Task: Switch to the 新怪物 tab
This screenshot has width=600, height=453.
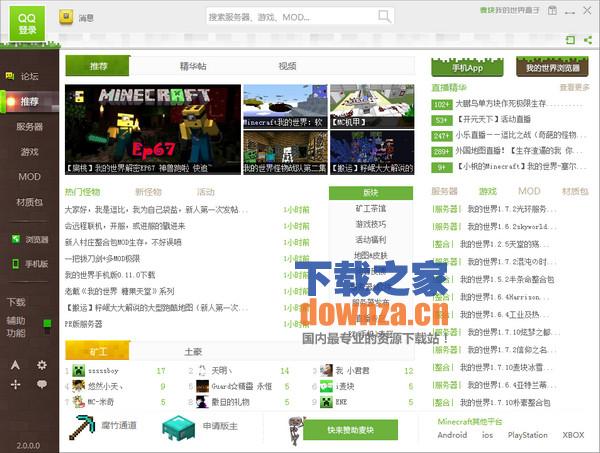Action: click(148, 192)
